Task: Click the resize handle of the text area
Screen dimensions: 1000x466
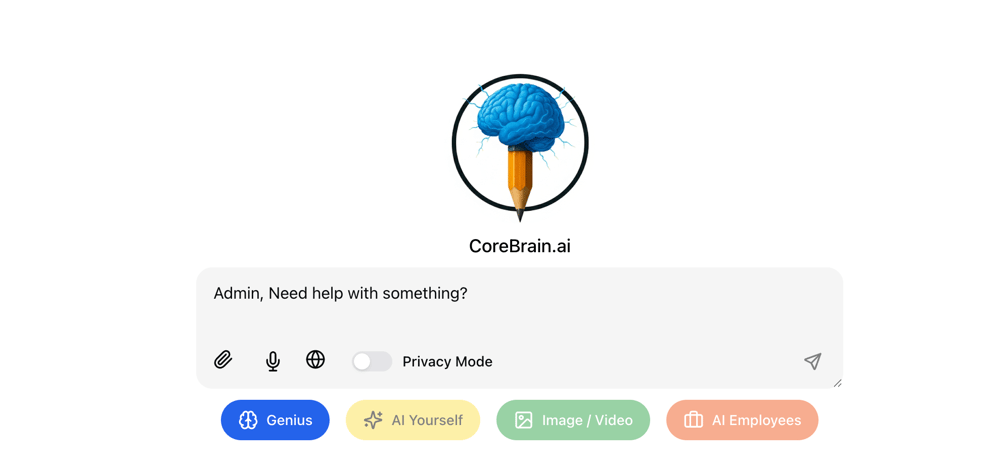Action: (838, 383)
